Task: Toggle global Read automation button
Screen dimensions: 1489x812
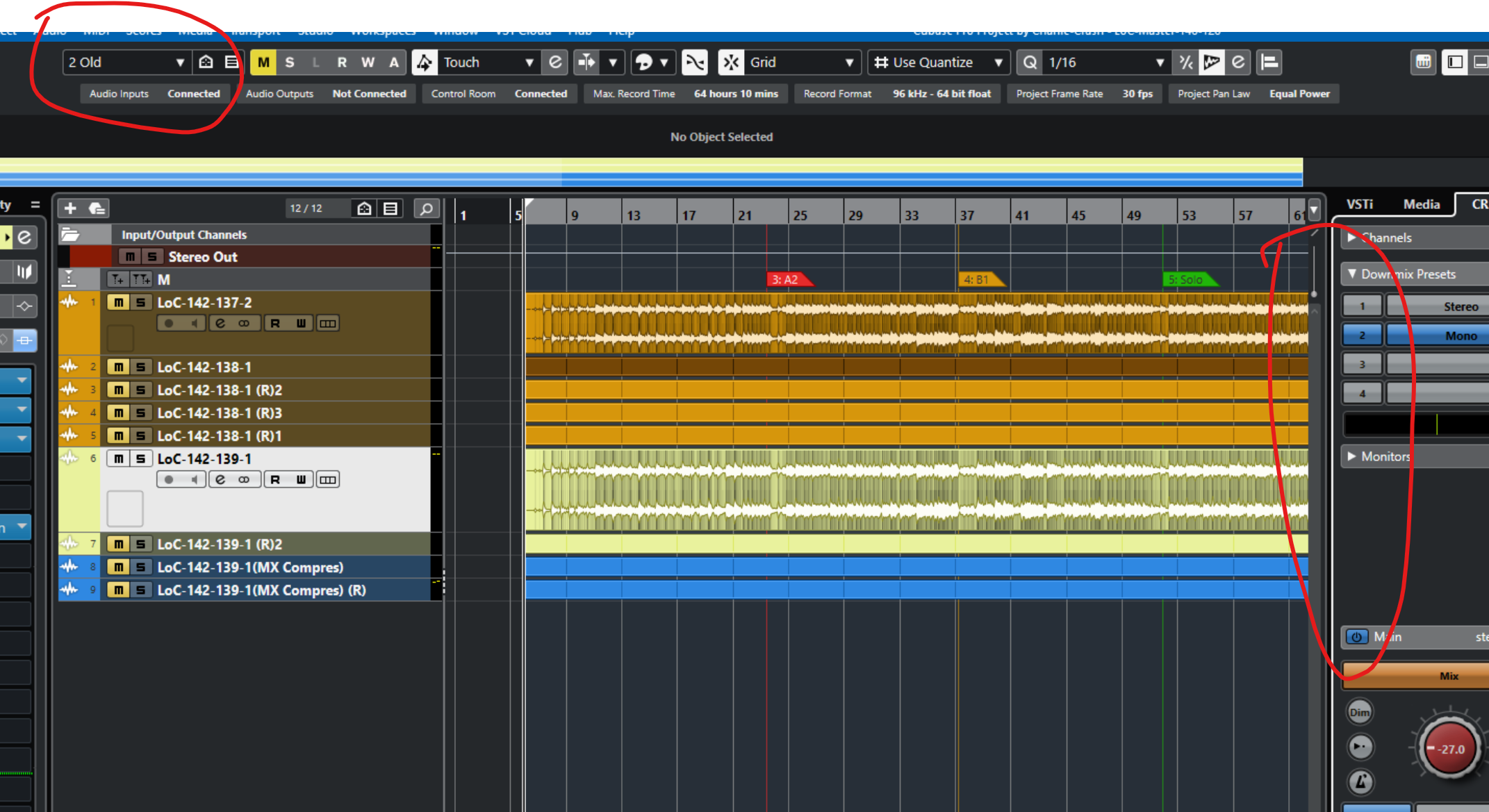Action: [x=342, y=63]
